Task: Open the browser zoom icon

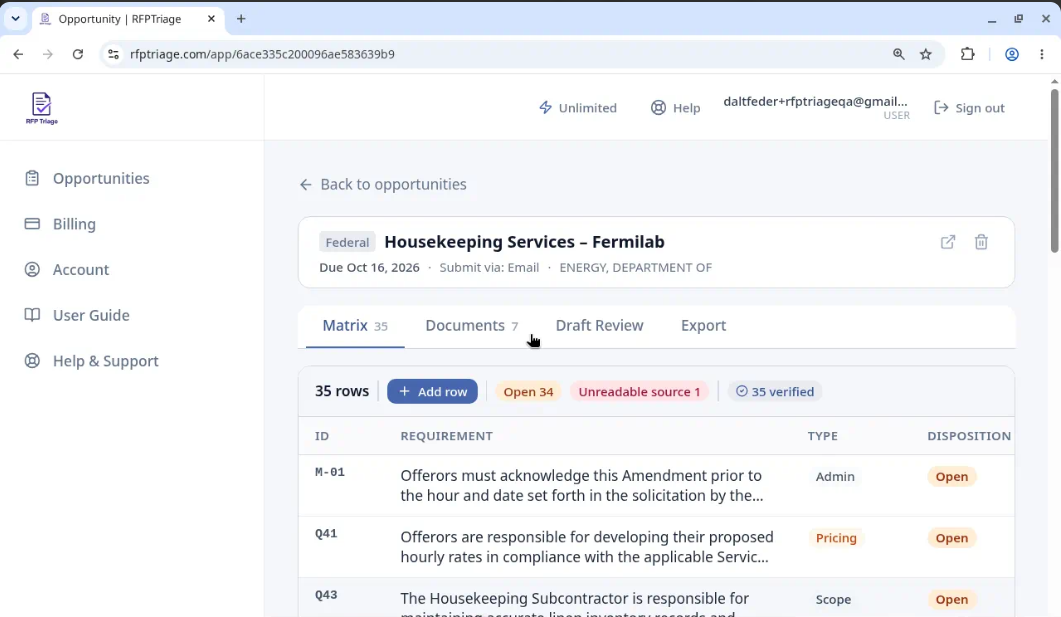Action: pos(899,54)
